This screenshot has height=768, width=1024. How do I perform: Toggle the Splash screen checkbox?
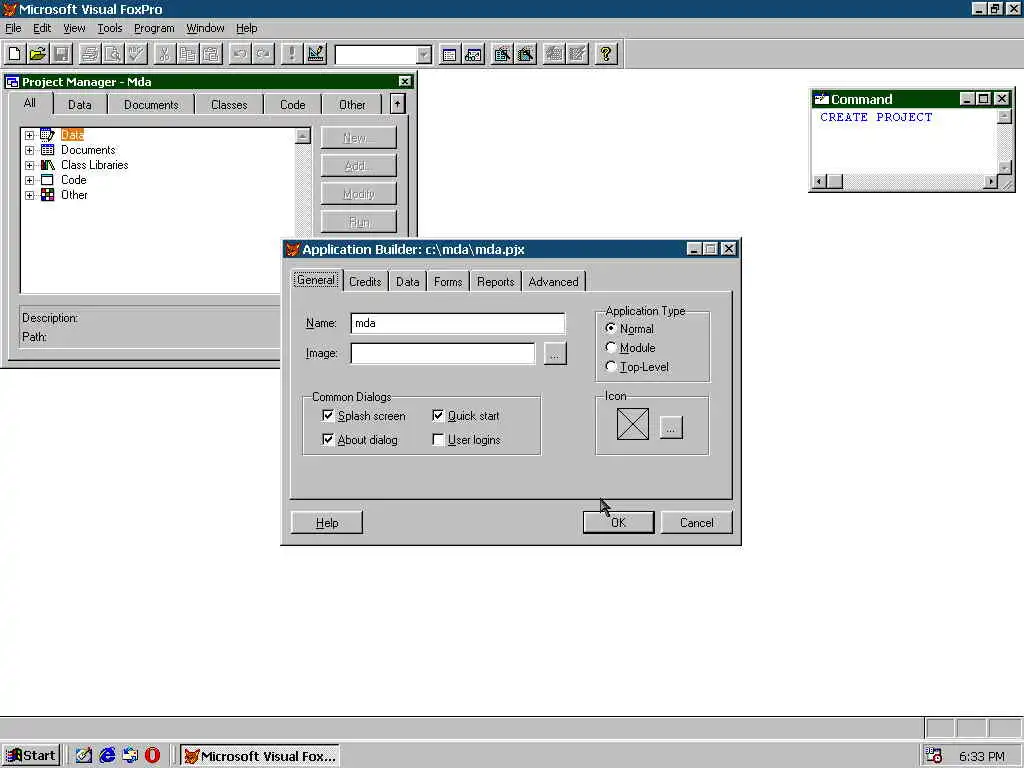[328, 415]
